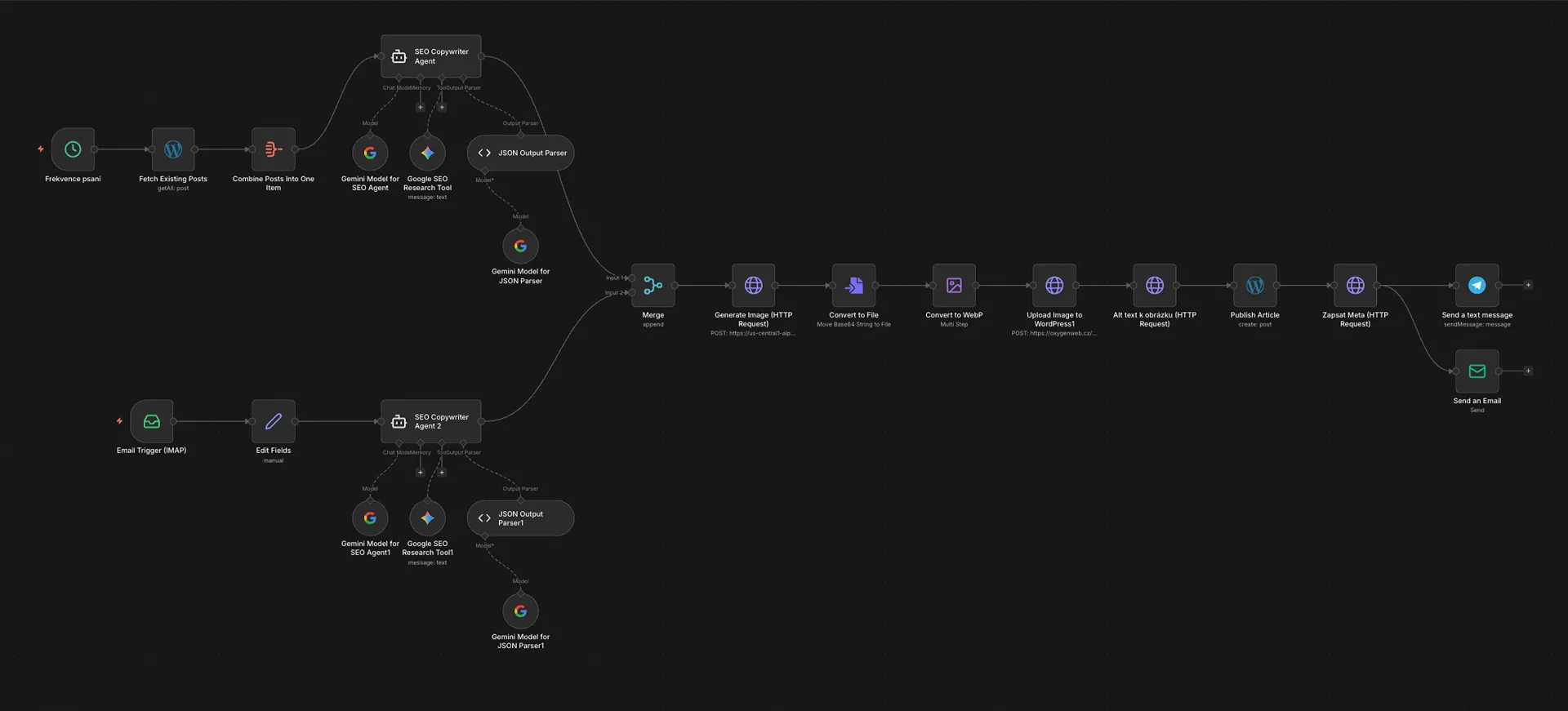Open the Generate Image HTTP Request node

pyautogui.click(x=753, y=286)
